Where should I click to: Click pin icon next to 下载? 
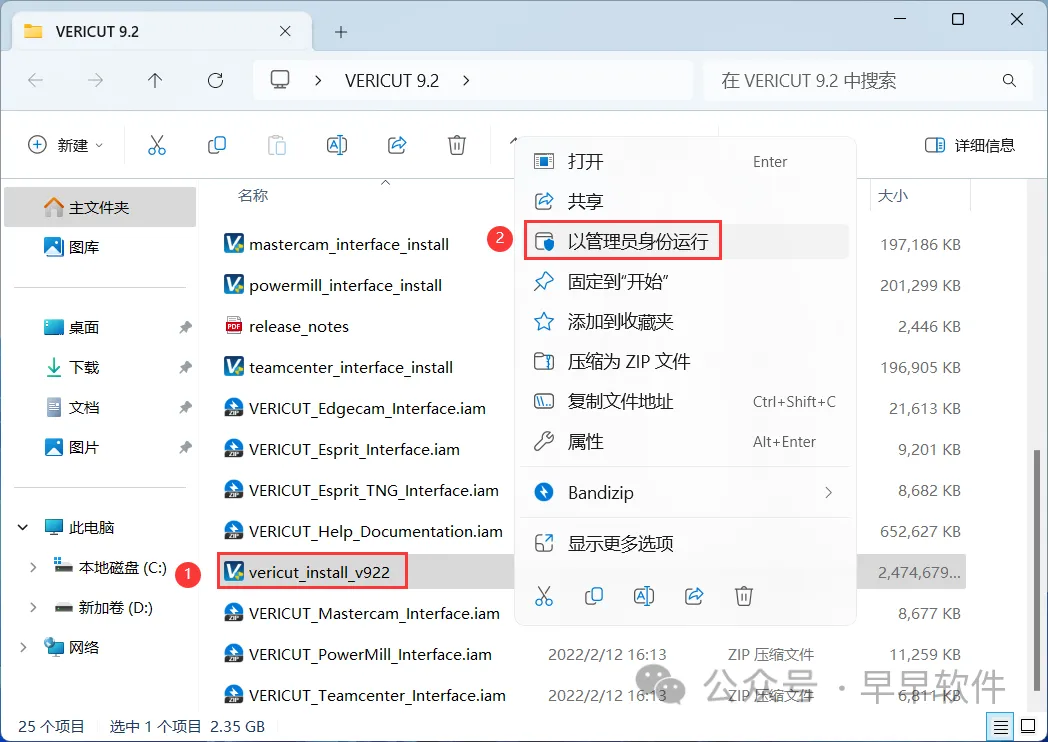coord(185,367)
